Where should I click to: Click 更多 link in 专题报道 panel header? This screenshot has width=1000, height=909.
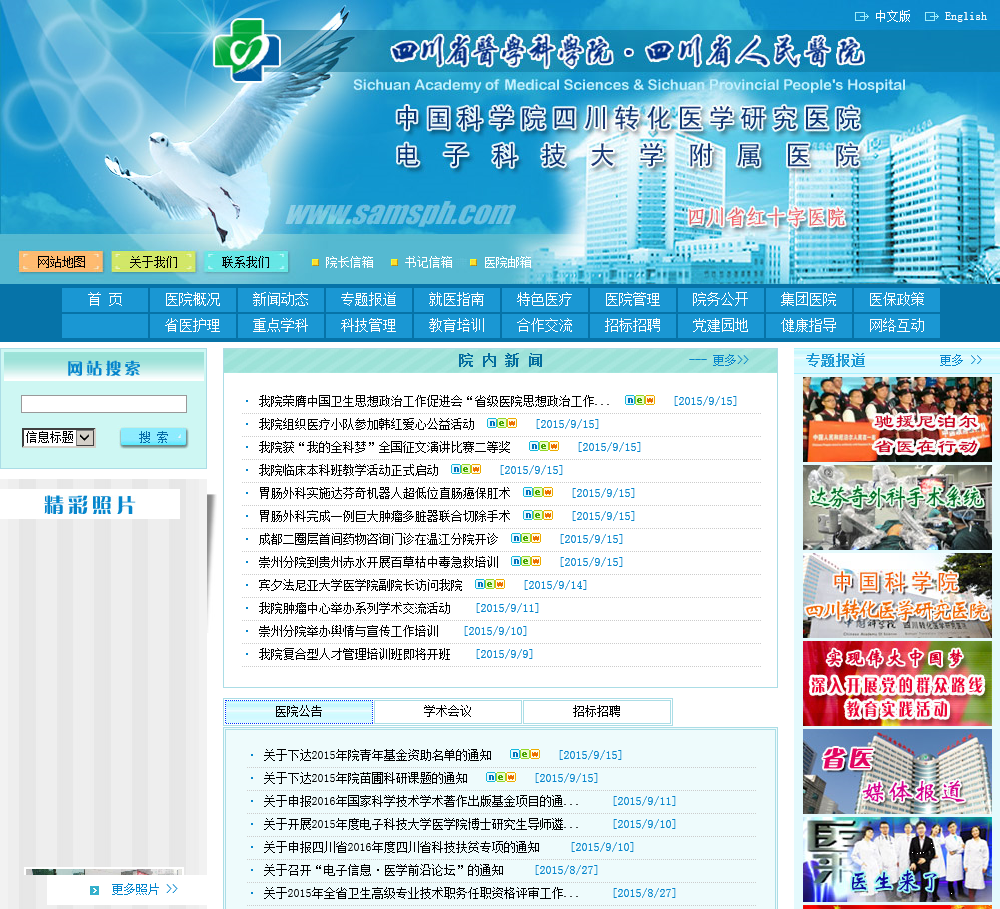coord(960,360)
